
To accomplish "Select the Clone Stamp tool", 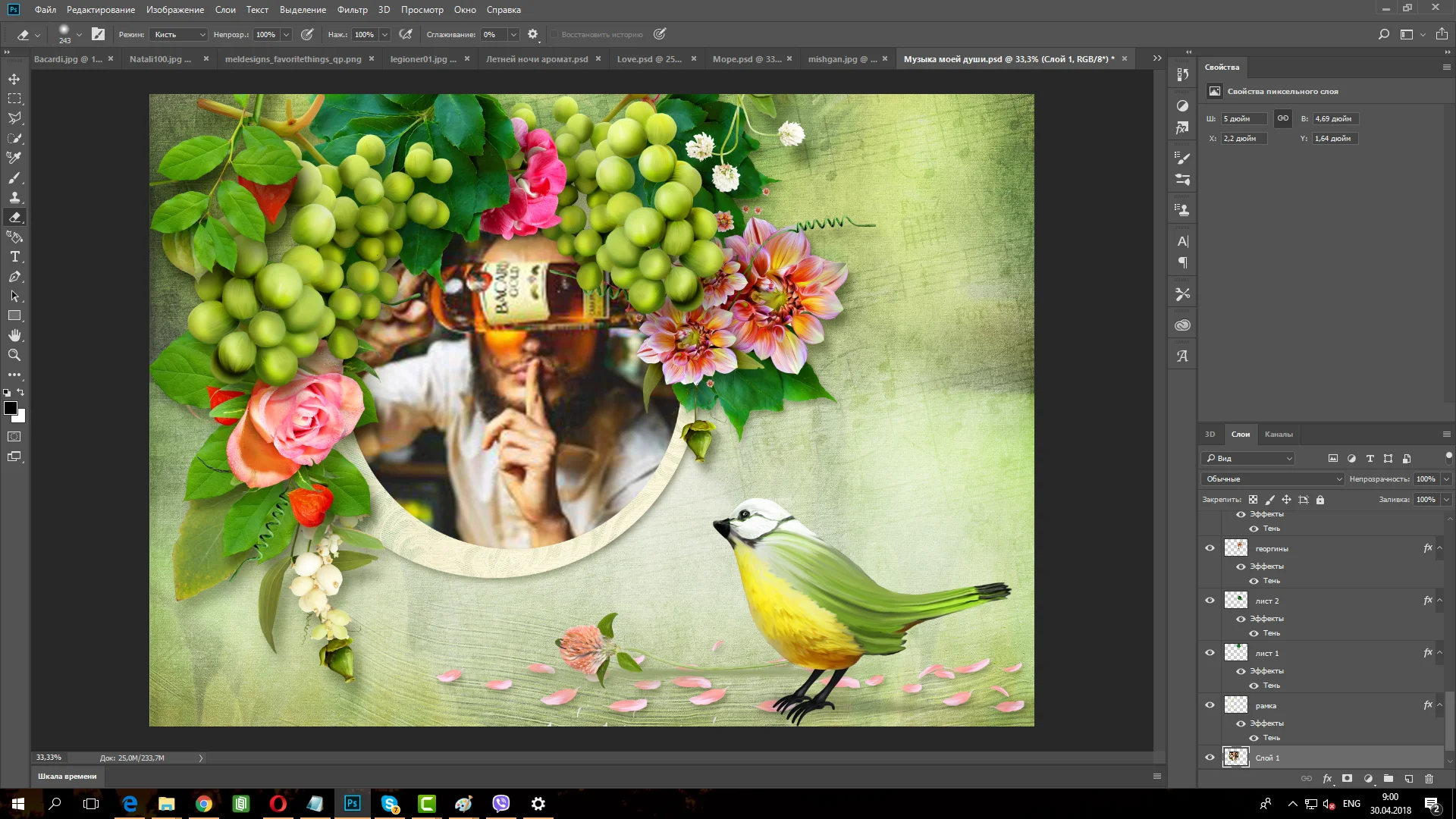I will [14, 198].
